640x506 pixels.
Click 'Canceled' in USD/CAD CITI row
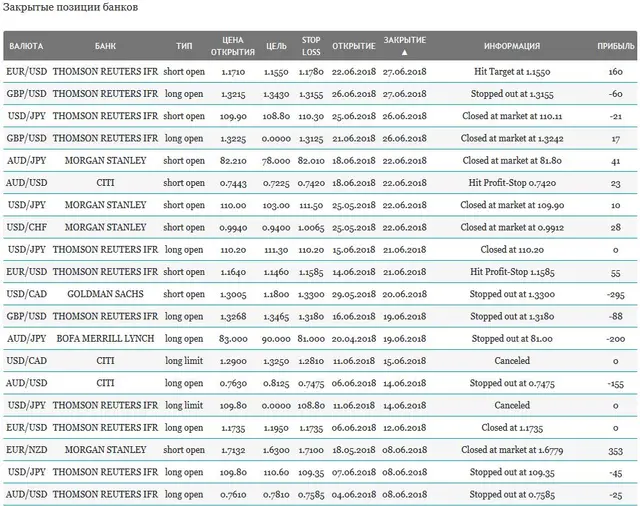click(512, 361)
